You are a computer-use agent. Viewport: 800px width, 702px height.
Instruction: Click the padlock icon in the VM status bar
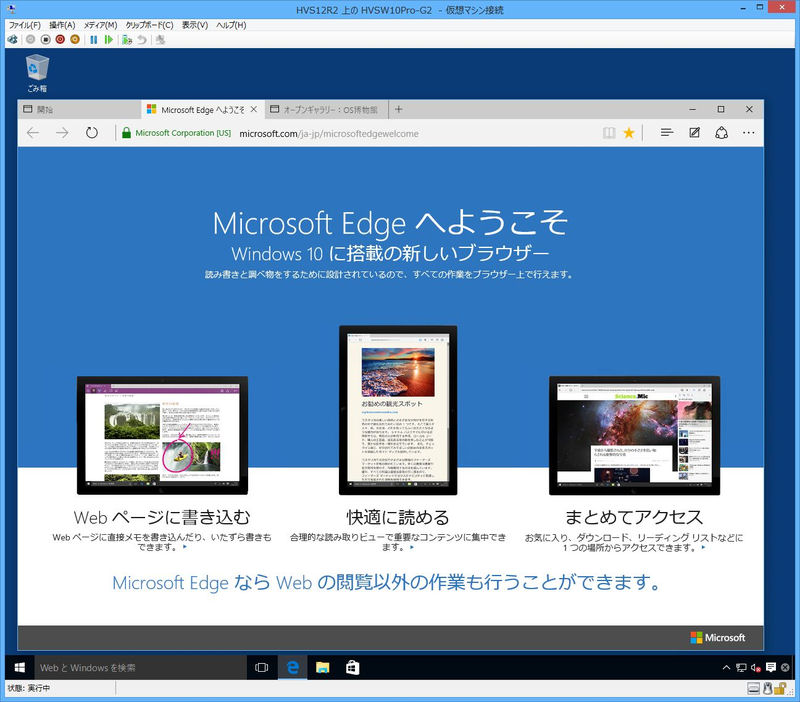coord(780,689)
